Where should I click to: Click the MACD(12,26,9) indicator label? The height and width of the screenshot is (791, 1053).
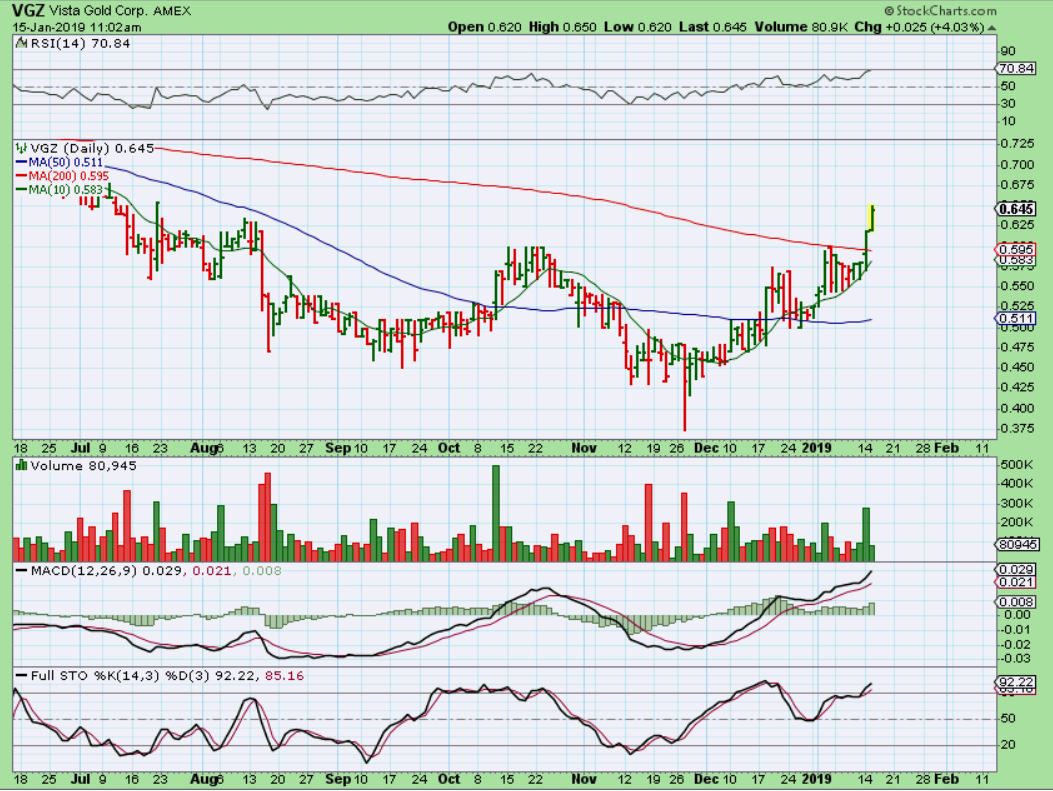click(83, 571)
